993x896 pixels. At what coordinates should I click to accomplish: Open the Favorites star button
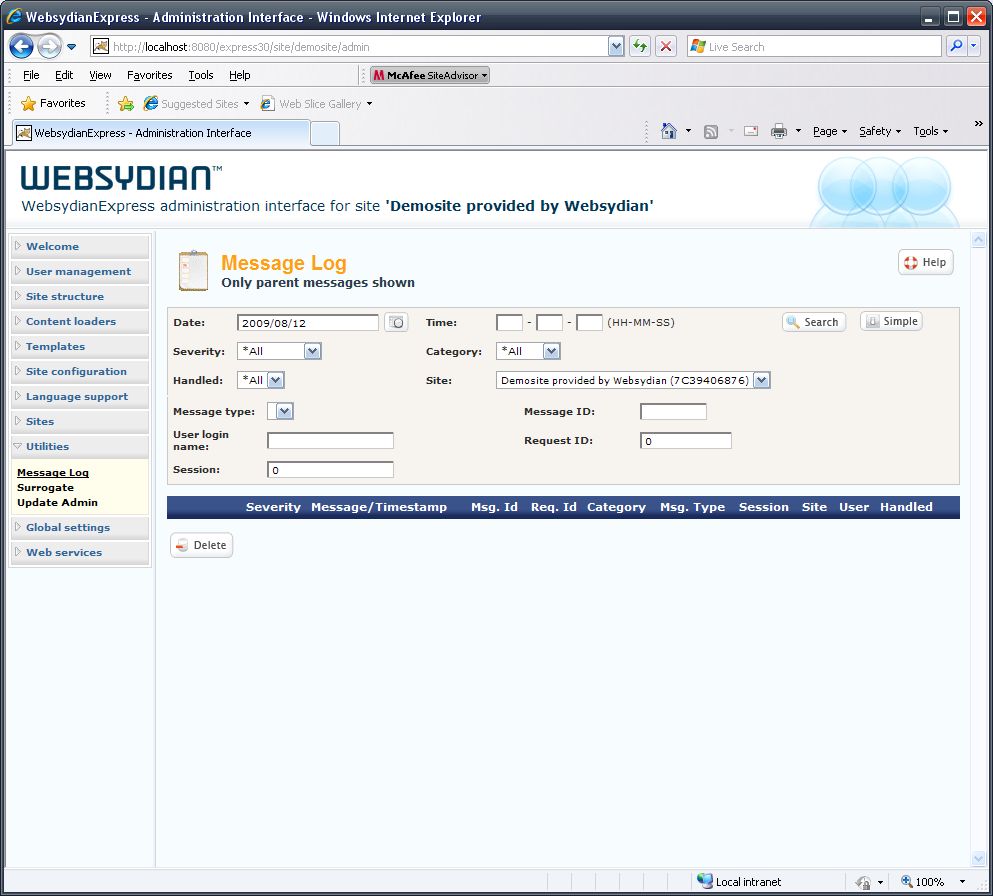[x=53, y=103]
